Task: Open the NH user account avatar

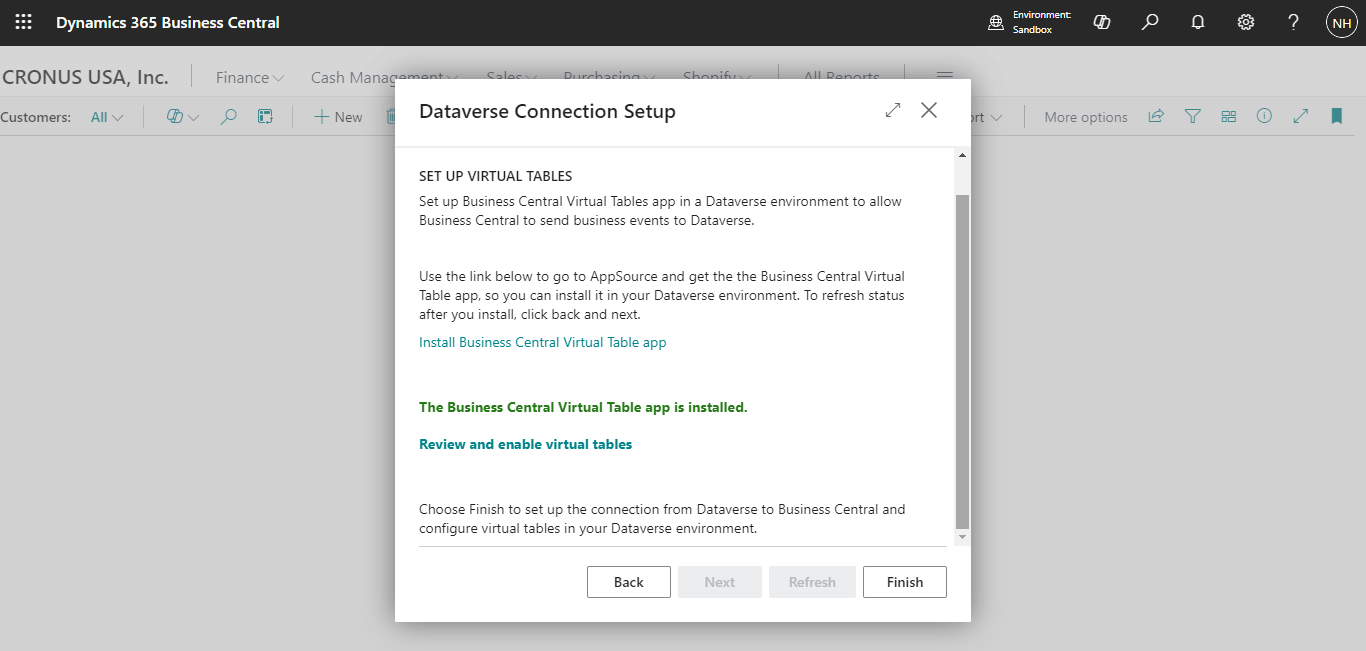Action: (1341, 22)
